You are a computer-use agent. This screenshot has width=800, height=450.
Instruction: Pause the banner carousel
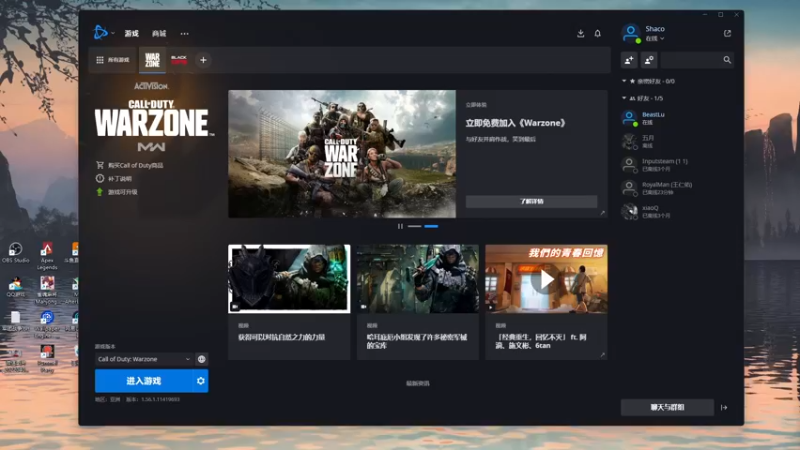click(x=400, y=226)
